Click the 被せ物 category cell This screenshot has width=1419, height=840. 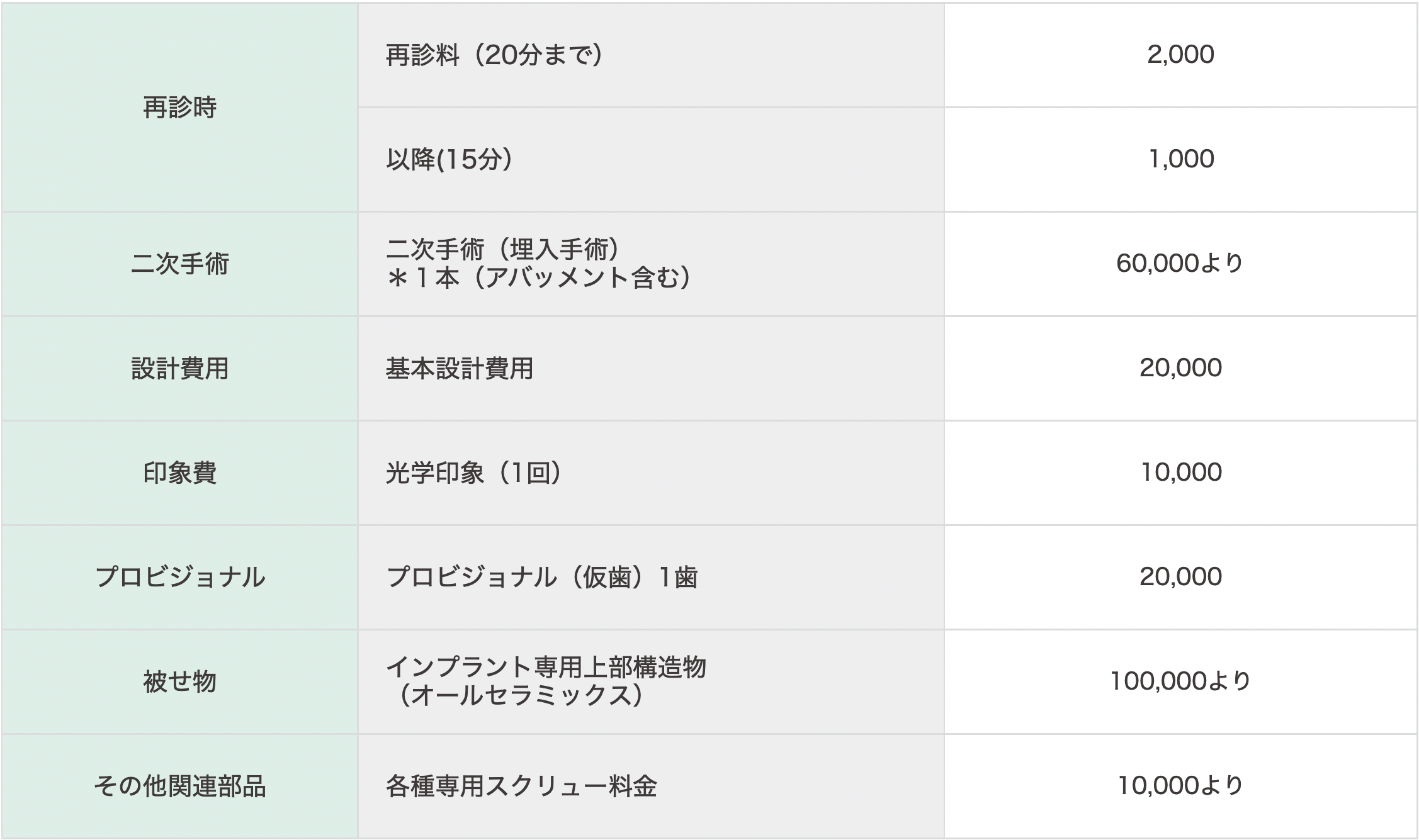click(179, 682)
